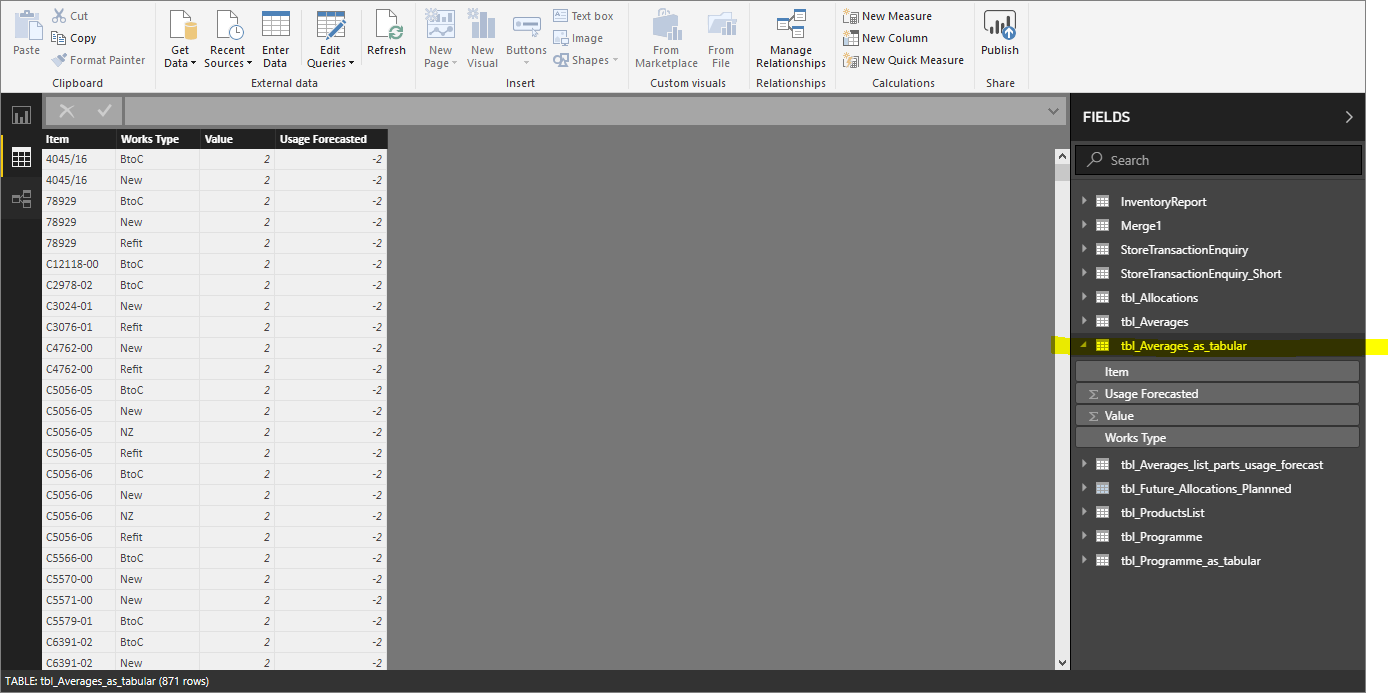1388x693 pixels.
Task: Click the vertical scrollbar up arrow
Action: (x=1062, y=156)
